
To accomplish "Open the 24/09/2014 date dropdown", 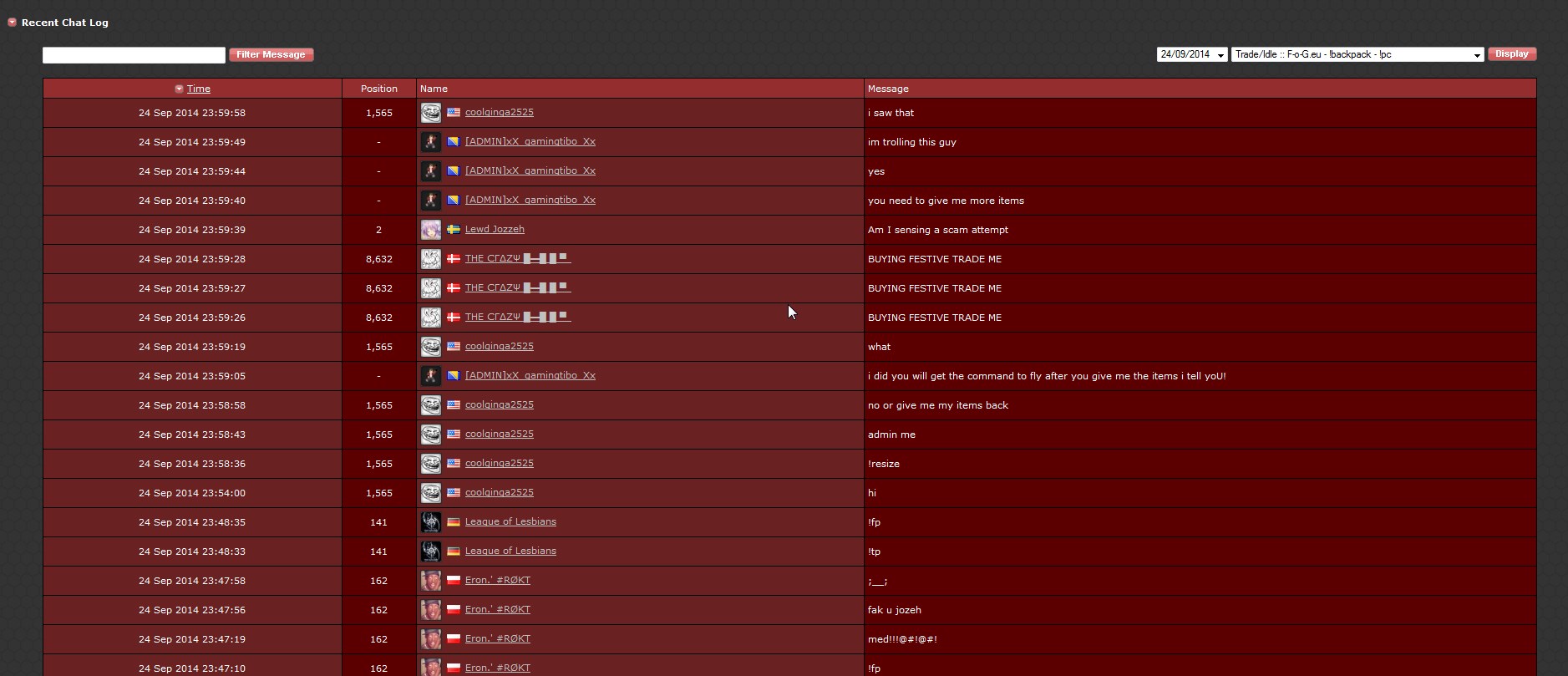I will tap(1191, 54).
